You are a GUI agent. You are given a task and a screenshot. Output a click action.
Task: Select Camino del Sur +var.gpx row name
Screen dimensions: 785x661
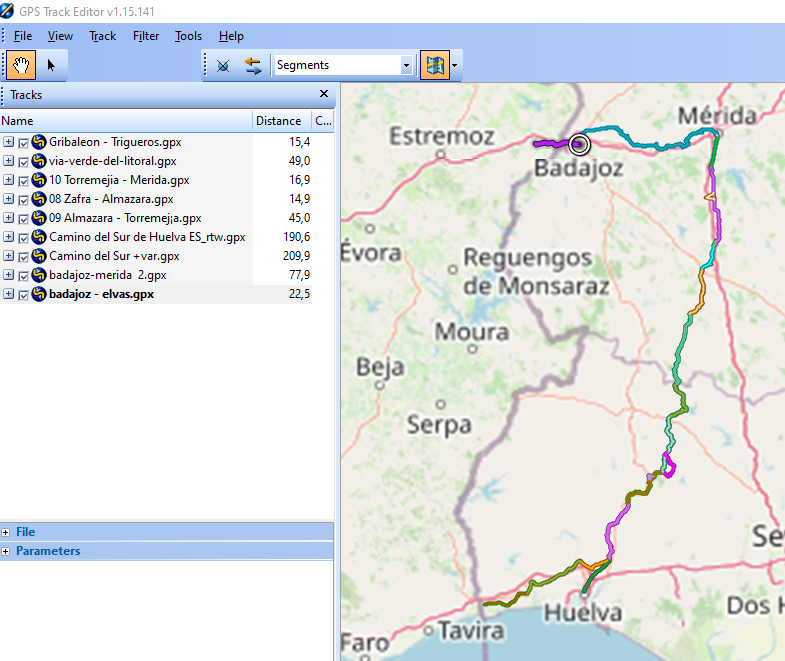click(x=114, y=256)
